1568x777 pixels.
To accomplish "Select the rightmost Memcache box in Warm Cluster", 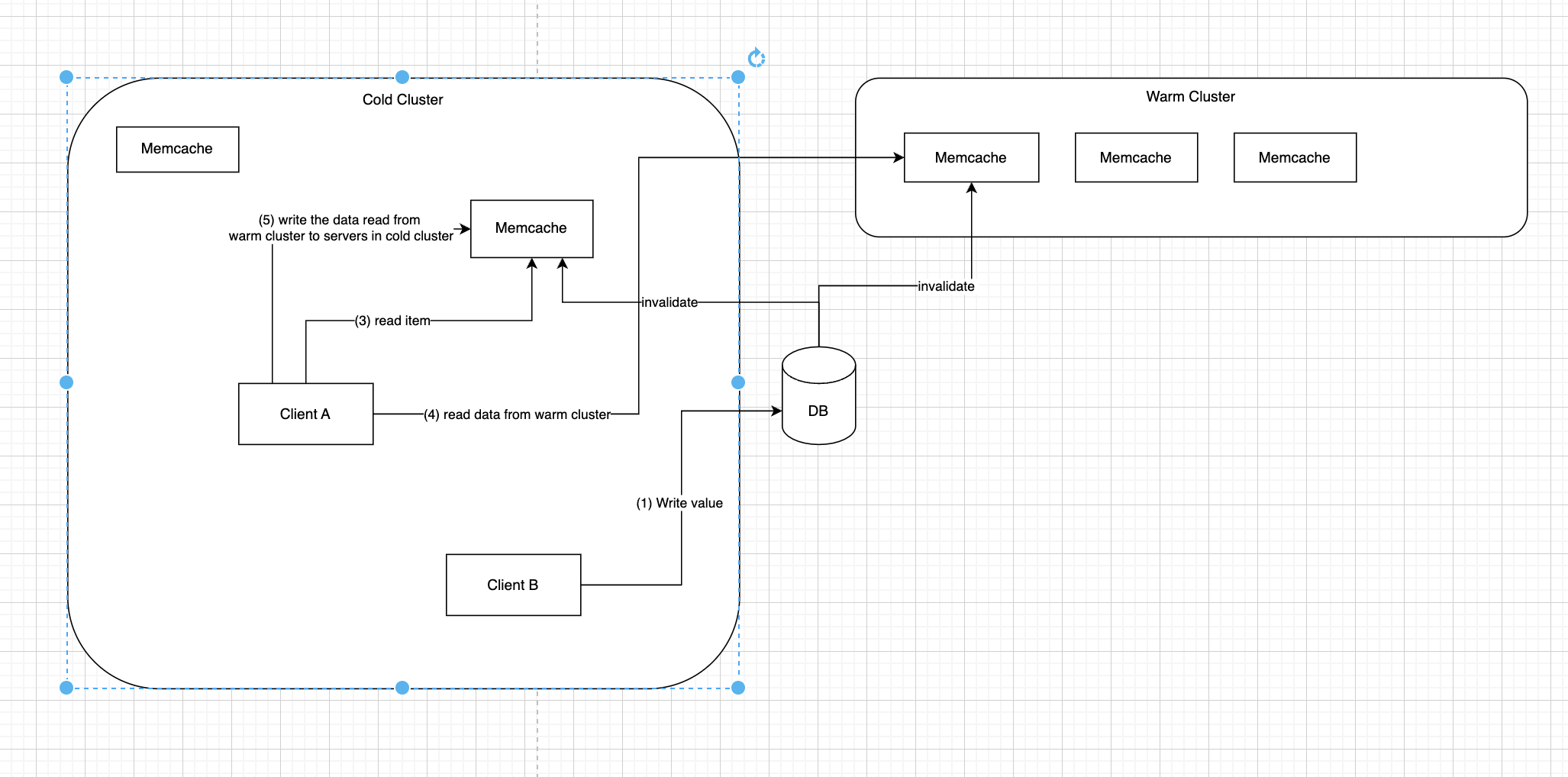I will pos(1295,157).
